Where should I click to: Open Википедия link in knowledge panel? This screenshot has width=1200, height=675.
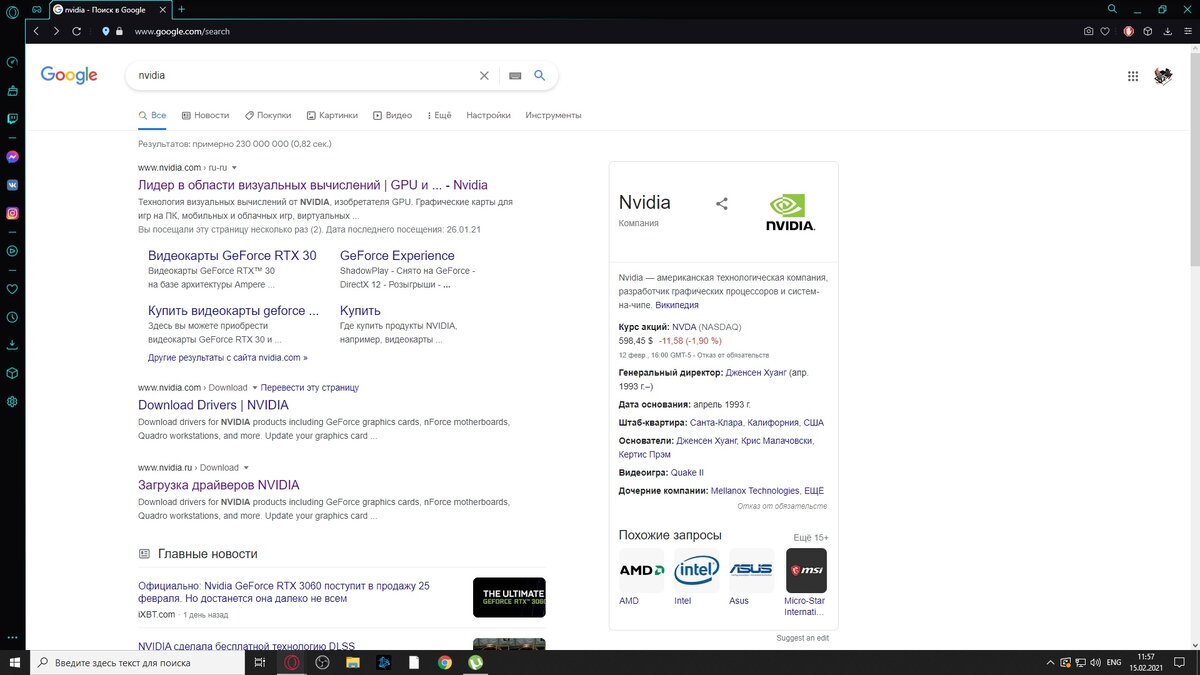677,305
